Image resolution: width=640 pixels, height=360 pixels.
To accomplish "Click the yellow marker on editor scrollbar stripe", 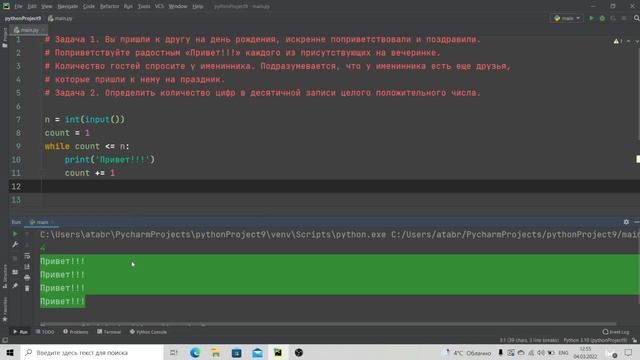I will point(638,160).
